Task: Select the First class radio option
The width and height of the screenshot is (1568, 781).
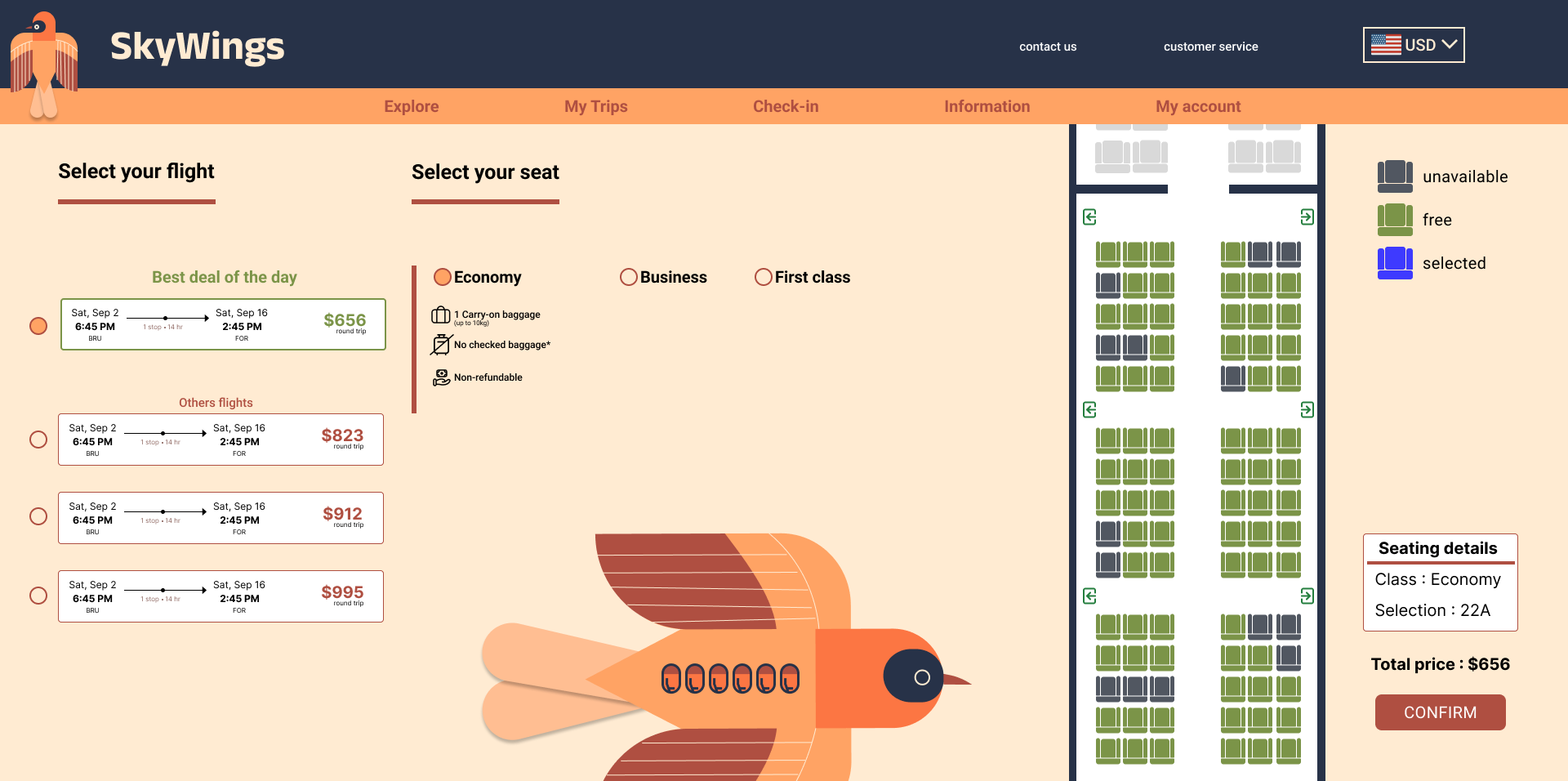Action: (x=763, y=278)
